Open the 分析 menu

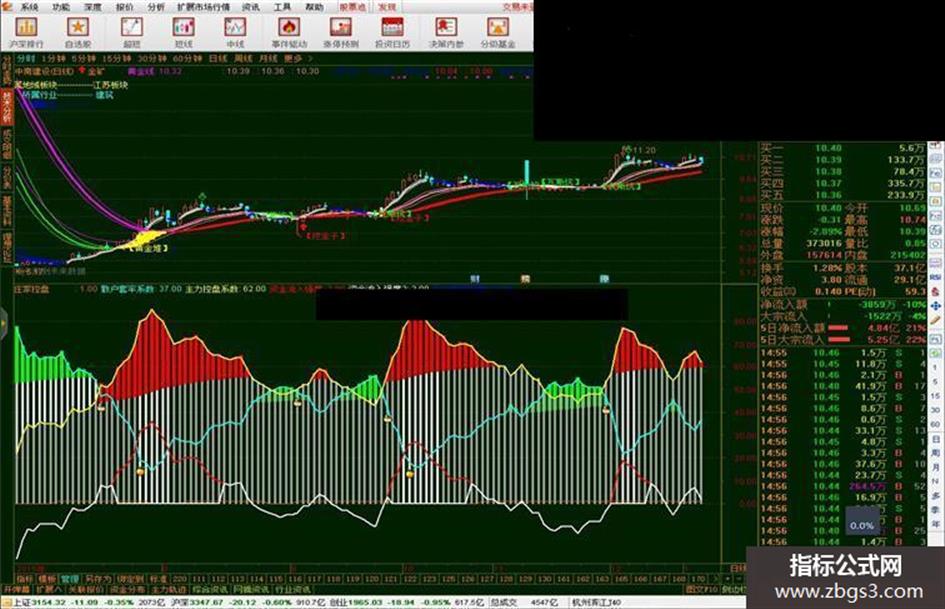coord(156,7)
